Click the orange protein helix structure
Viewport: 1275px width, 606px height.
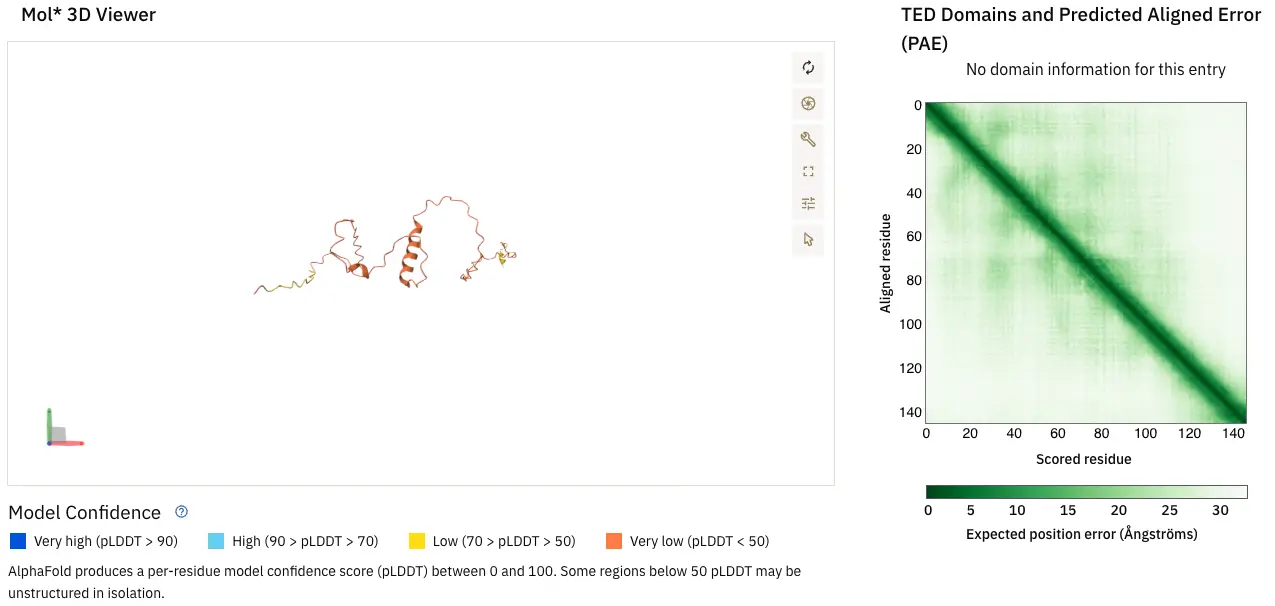408,263
